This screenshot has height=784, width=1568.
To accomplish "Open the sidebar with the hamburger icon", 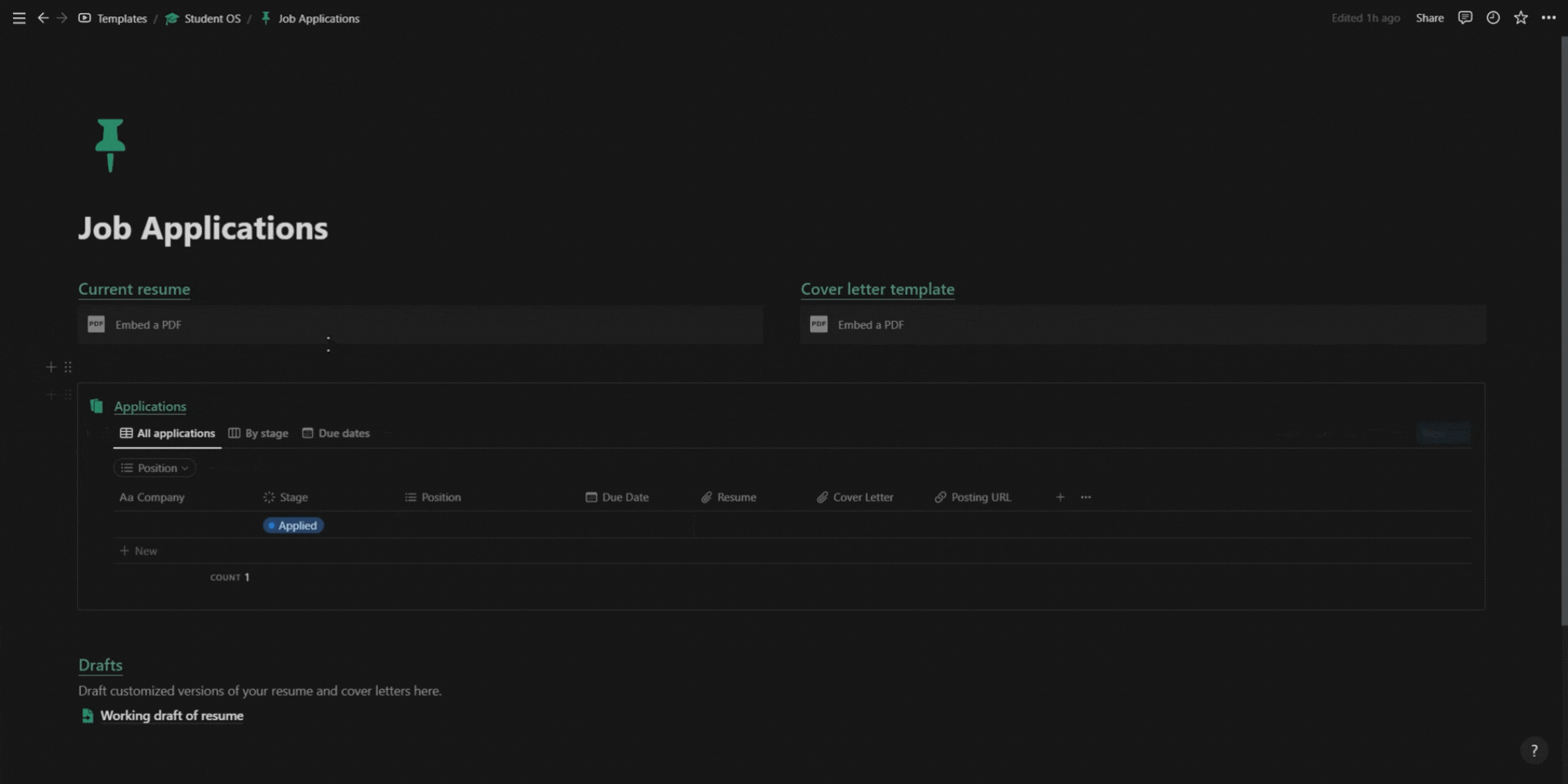I will pyautogui.click(x=18, y=18).
